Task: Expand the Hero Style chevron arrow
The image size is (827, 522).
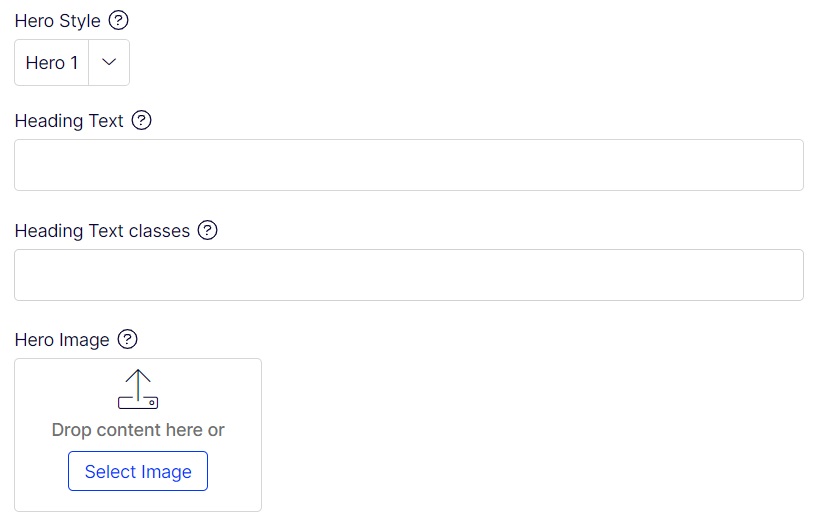Action: (x=110, y=63)
